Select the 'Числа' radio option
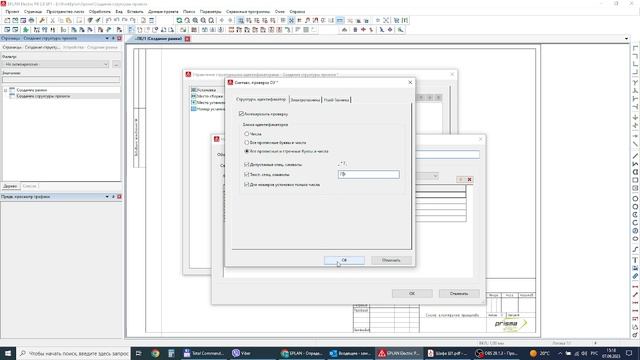Image resolution: width=640 pixels, height=360 pixels. pyautogui.click(x=247, y=134)
